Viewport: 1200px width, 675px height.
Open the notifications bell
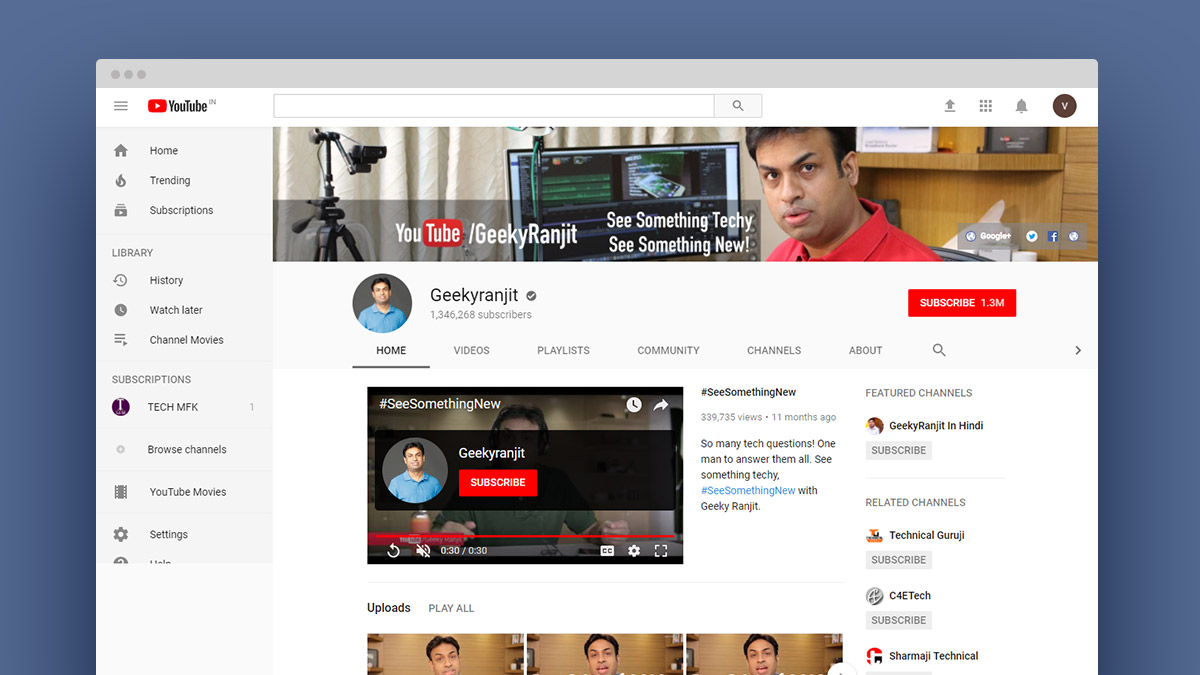tap(1021, 106)
